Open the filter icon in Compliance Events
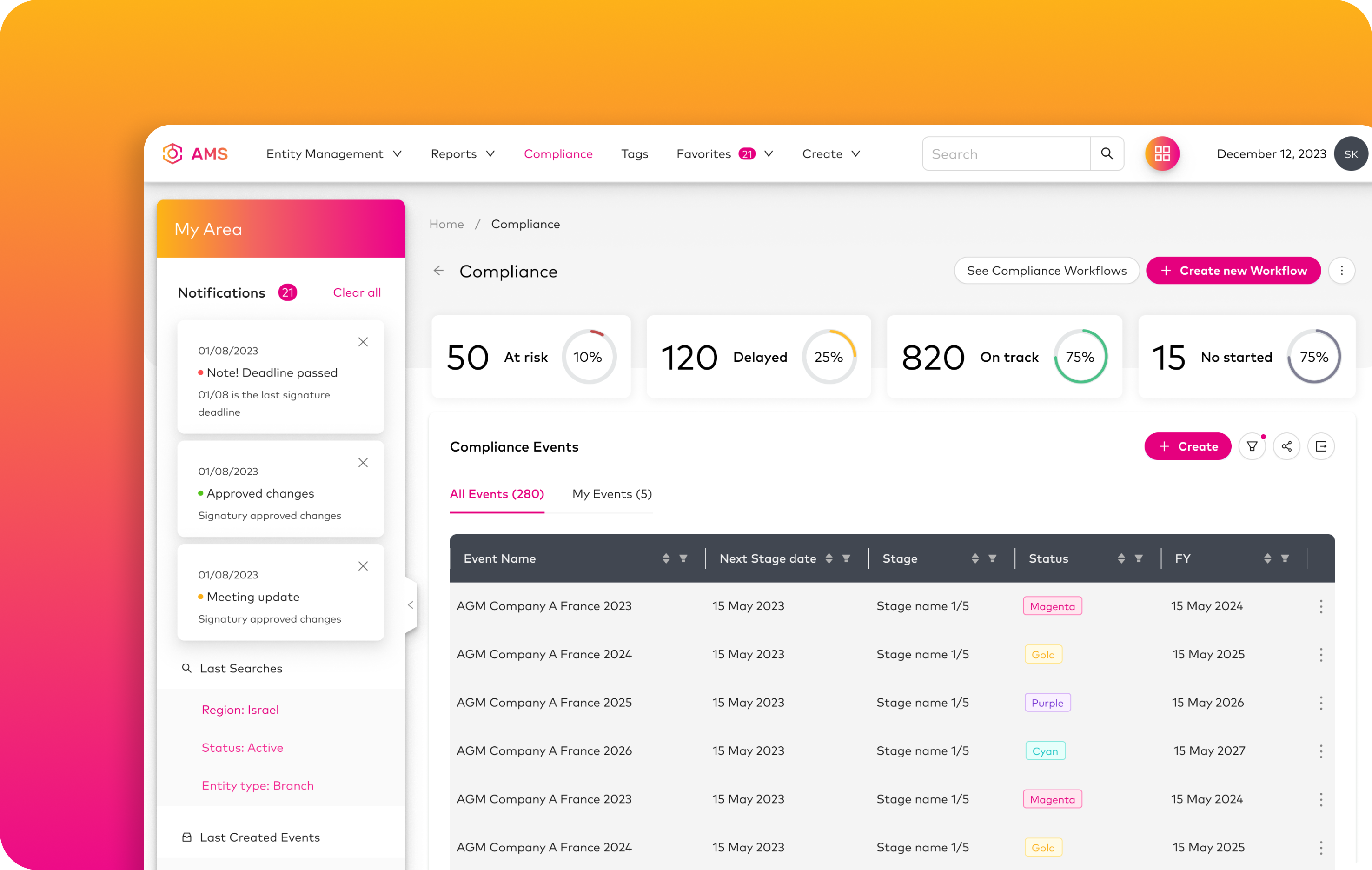The width and height of the screenshot is (1372, 870). [x=1252, y=447]
